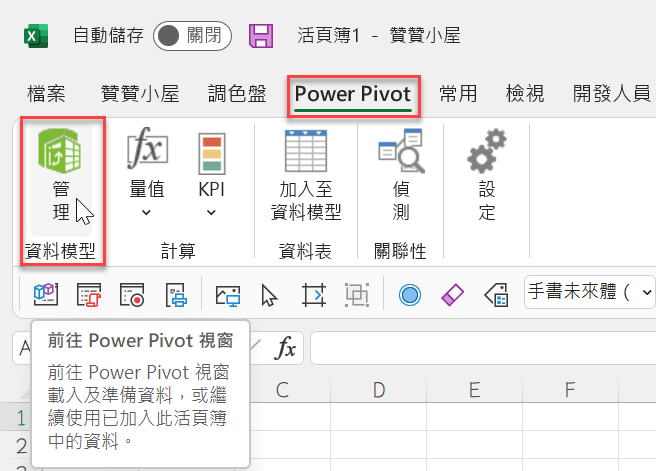Select row 1 header

pos(16,417)
